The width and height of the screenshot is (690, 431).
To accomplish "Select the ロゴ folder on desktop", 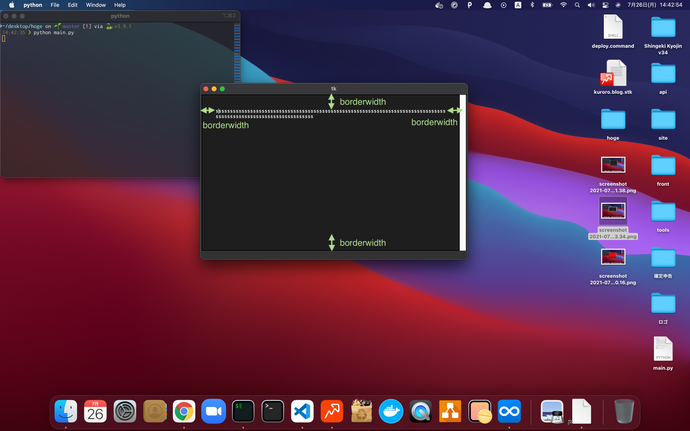I will (663, 308).
